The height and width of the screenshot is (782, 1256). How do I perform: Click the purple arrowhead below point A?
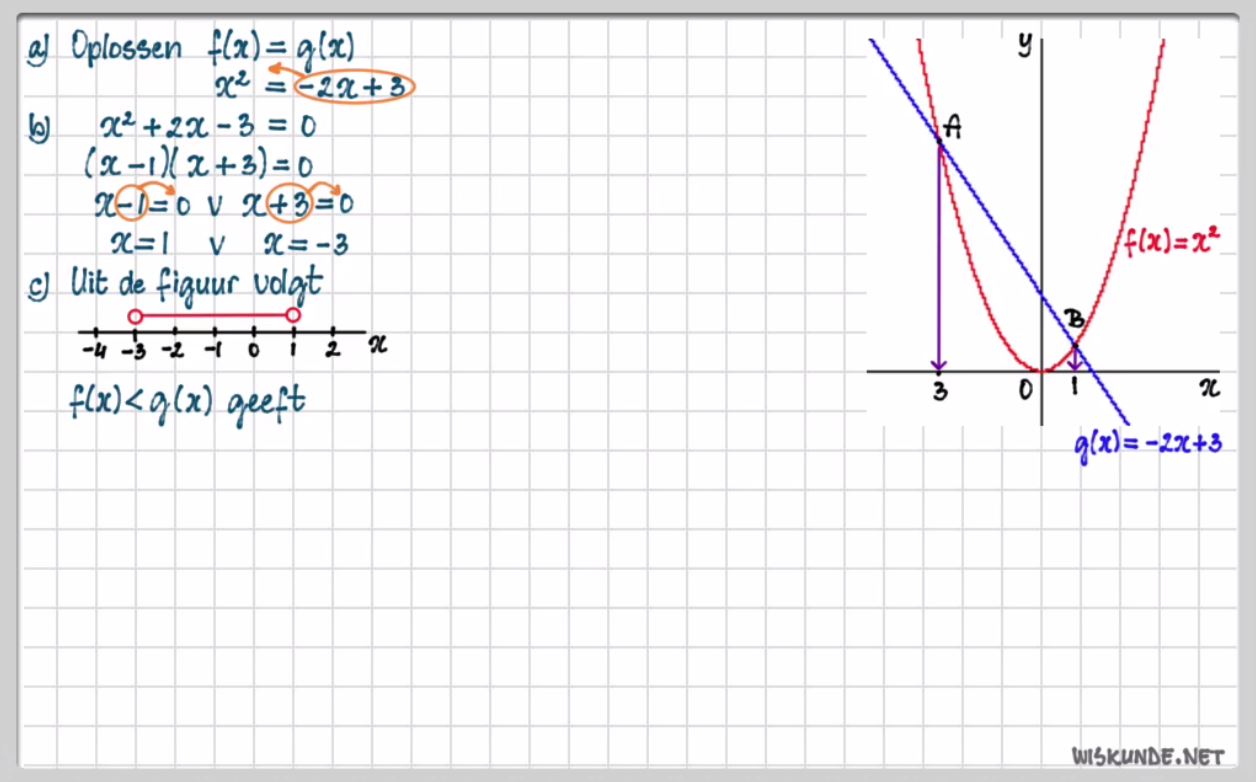[939, 362]
